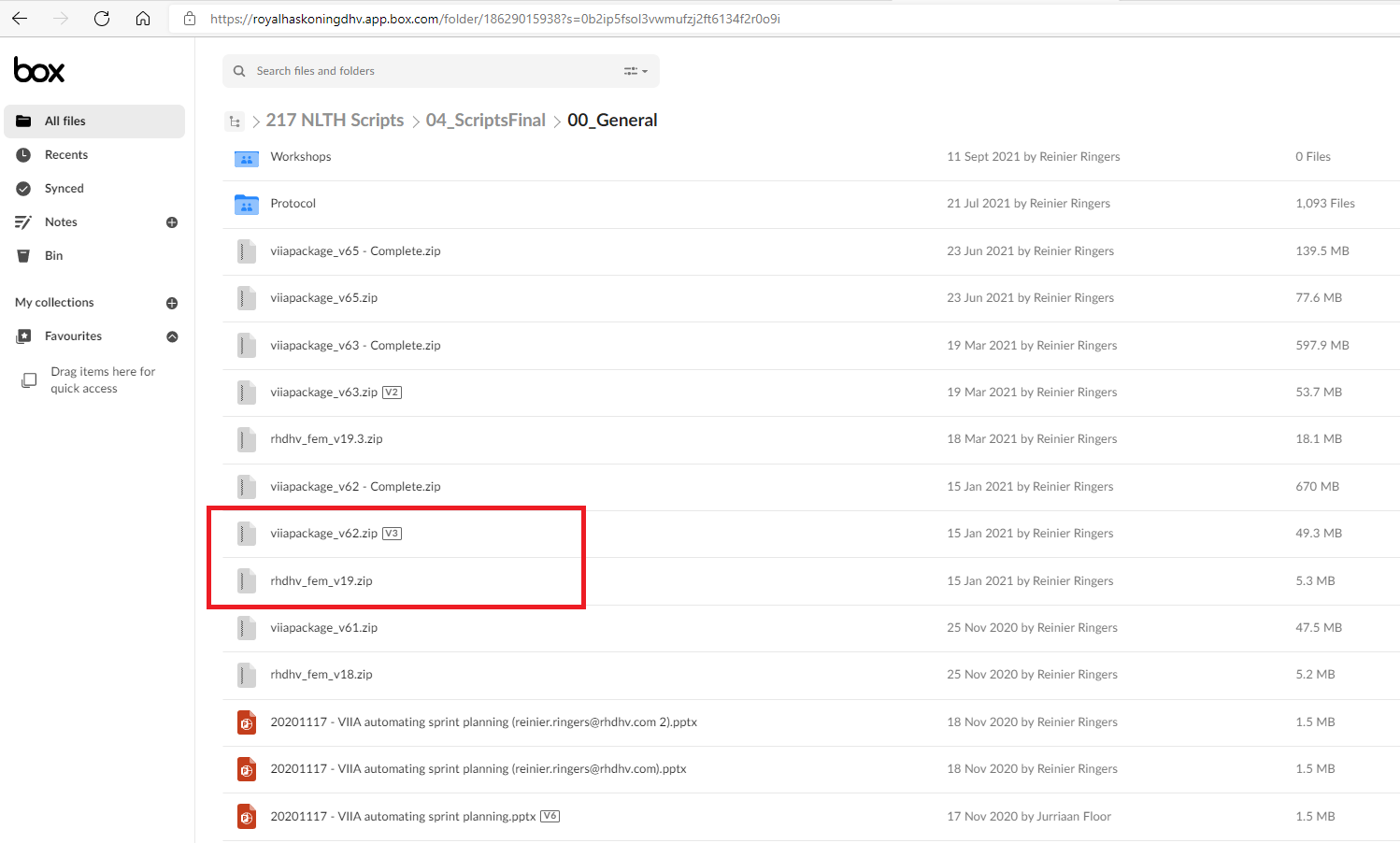Navigate to 217 NLTH Scripts breadcrumb
Image resolution: width=1400 pixels, height=843 pixels.
coord(335,120)
